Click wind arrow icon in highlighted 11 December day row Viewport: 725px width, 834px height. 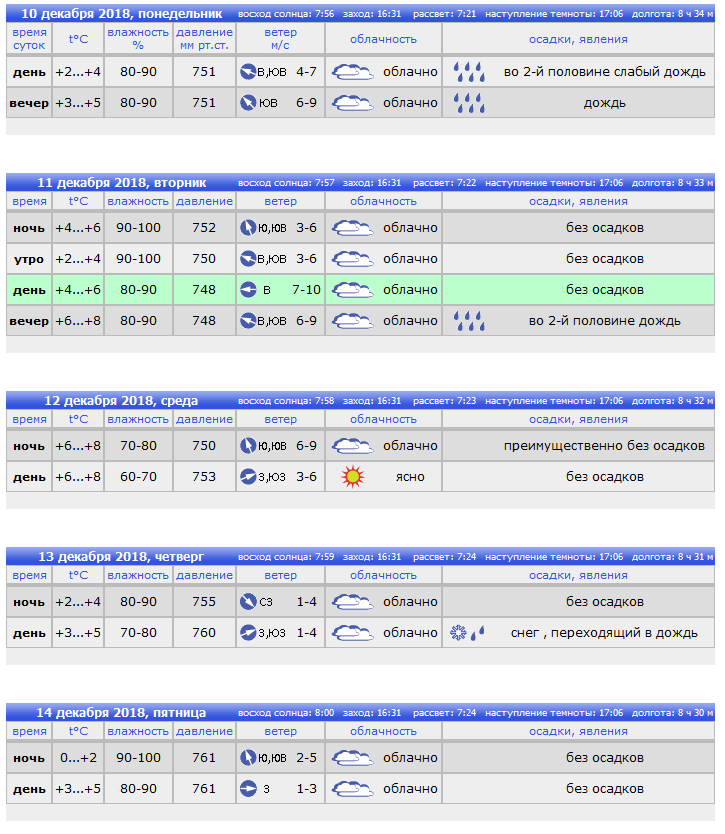point(248,290)
